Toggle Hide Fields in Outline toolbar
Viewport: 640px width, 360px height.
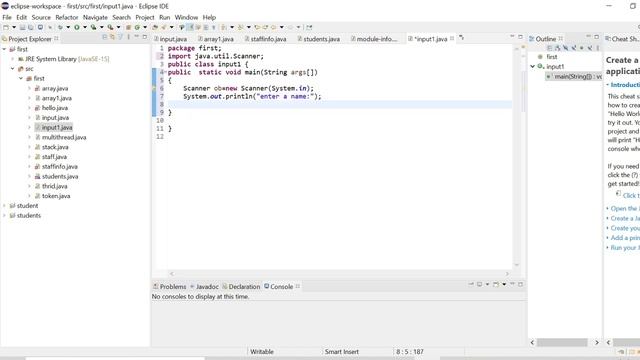[x=565, y=48]
